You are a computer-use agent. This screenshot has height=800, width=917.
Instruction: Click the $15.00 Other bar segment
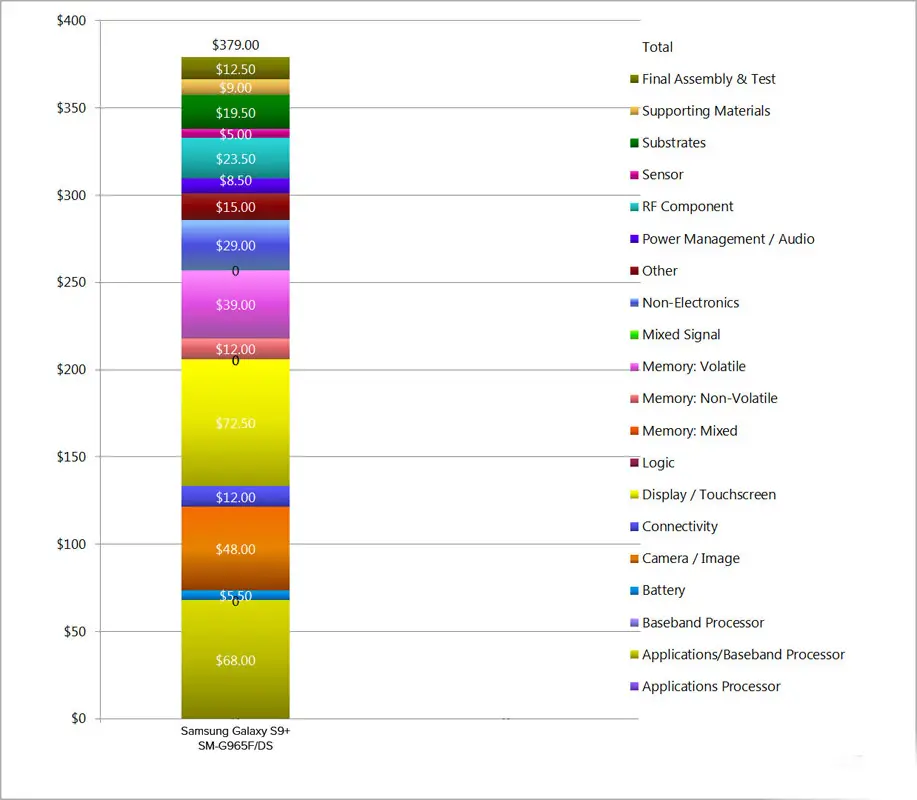point(235,206)
